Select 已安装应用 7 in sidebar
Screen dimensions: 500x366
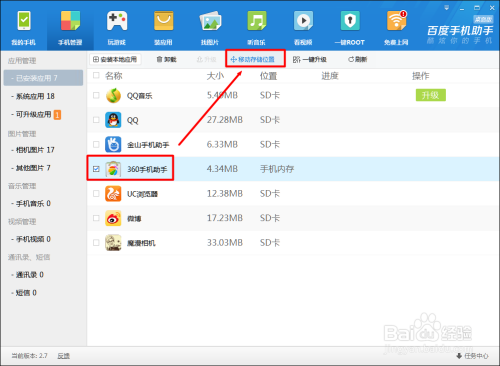click(x=43, y=78)
